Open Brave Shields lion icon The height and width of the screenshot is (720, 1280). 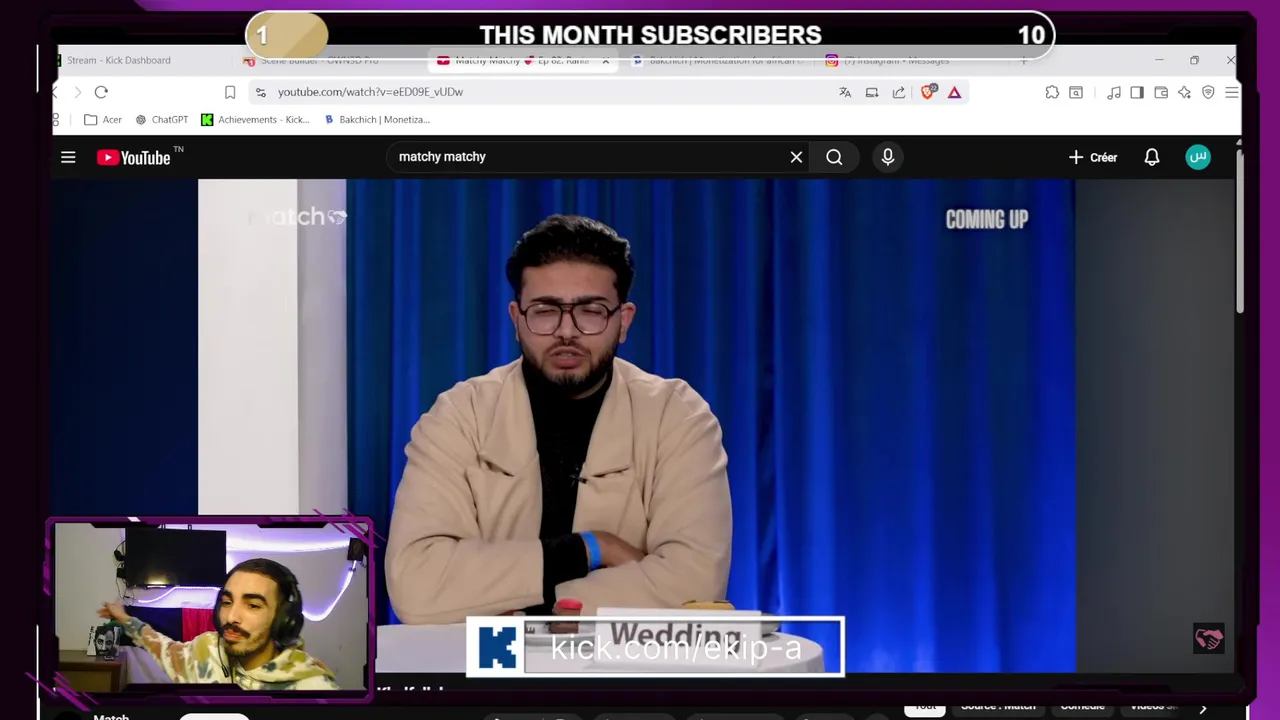point(928,92)
